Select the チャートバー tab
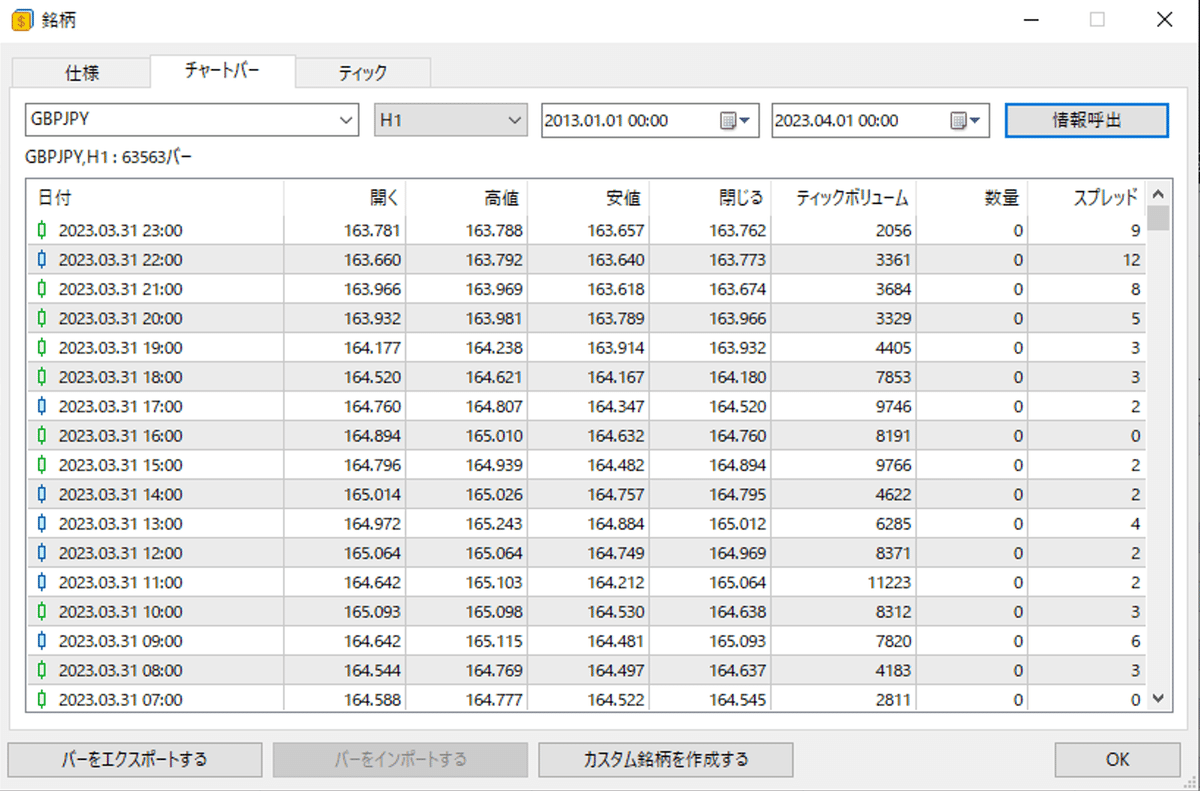1200x791 pixels. (223, 71)
